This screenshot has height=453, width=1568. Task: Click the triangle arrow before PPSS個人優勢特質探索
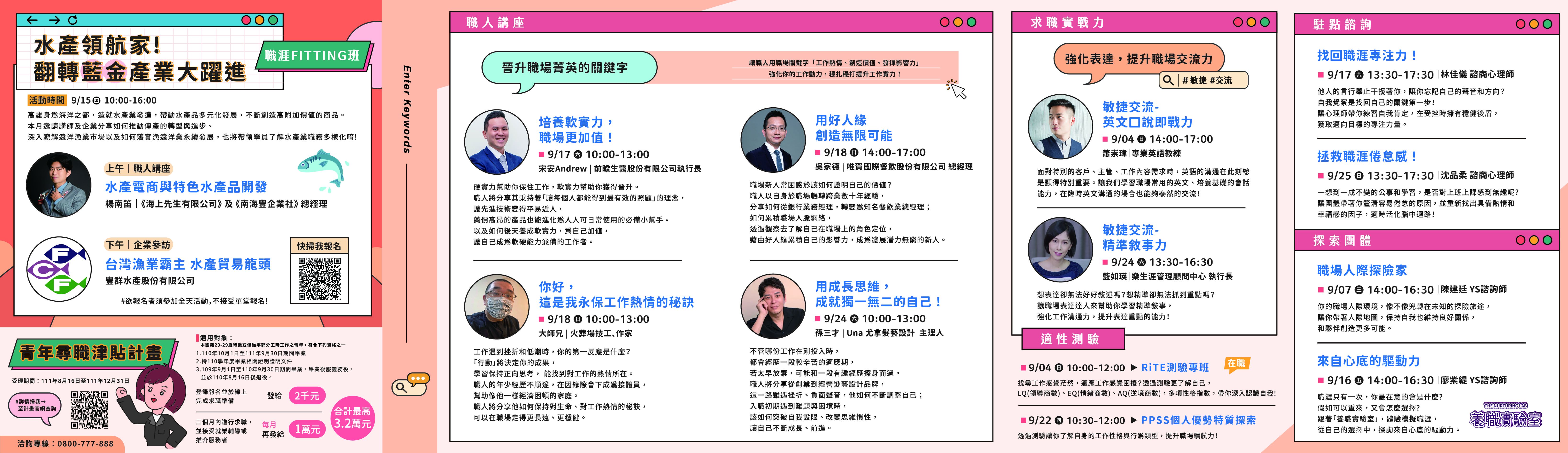point(1134,420)
